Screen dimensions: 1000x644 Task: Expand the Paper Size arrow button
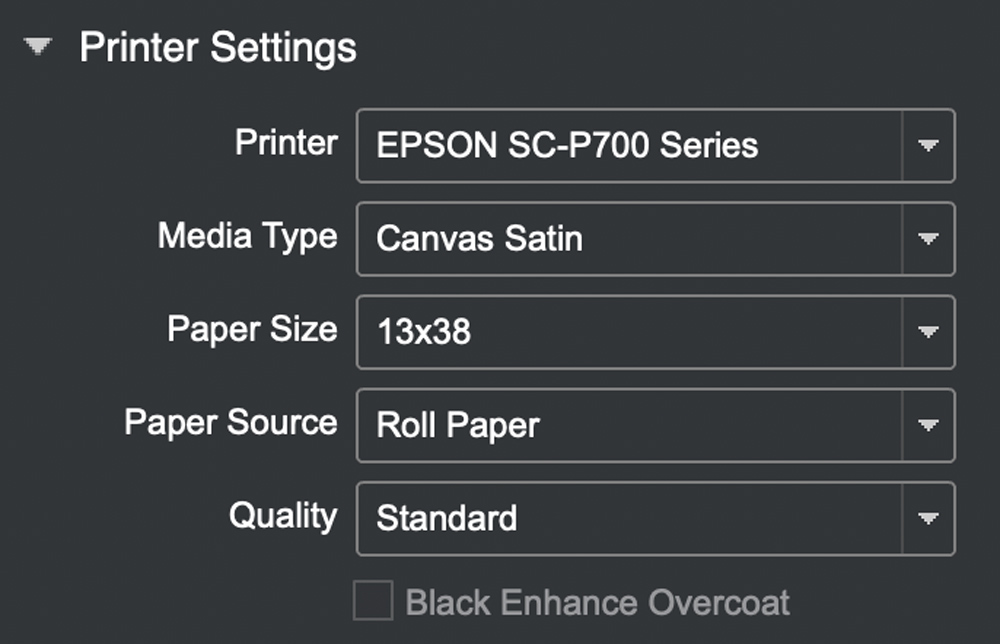pos(928,332)
